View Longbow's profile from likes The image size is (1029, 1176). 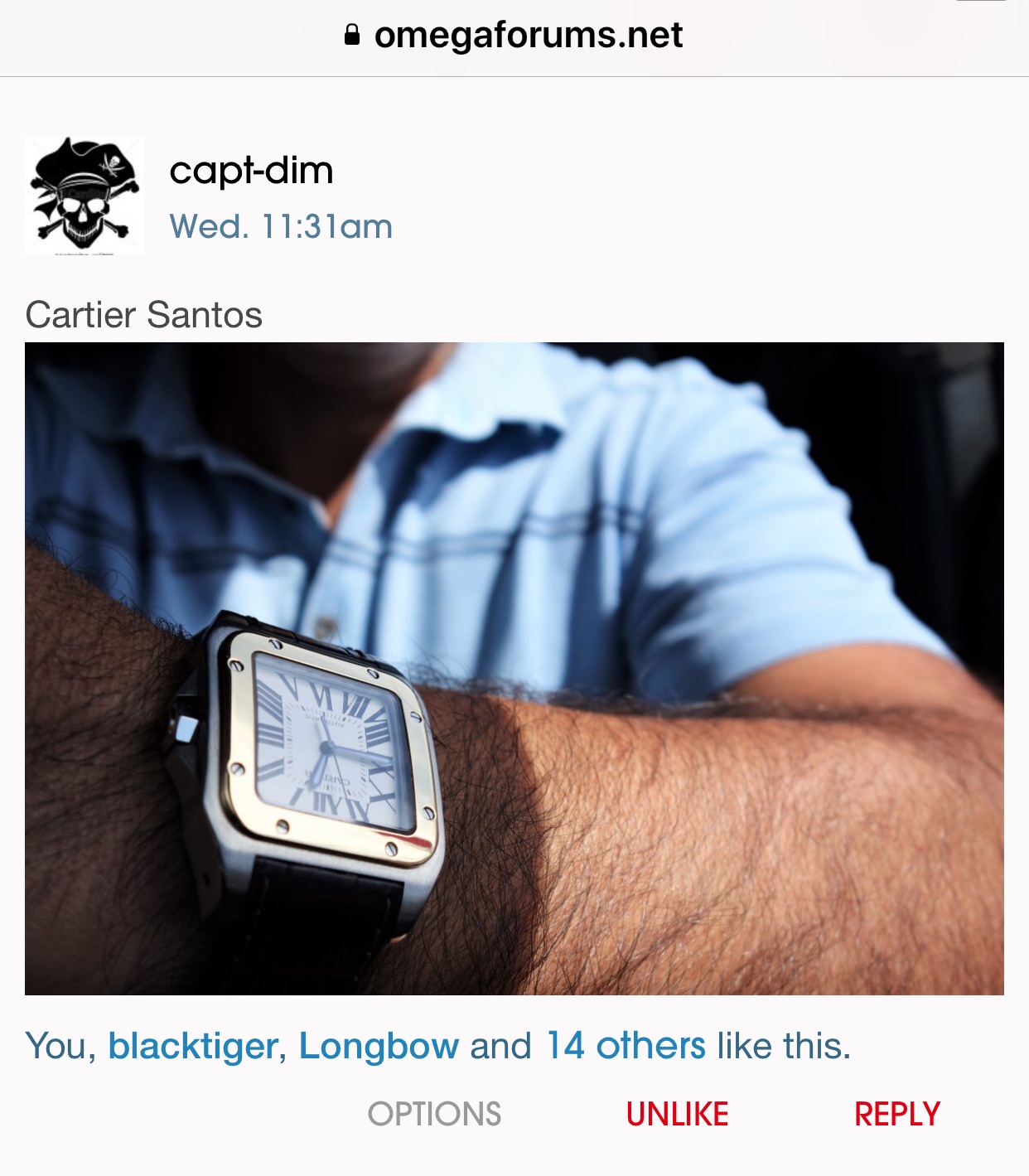379,1046
